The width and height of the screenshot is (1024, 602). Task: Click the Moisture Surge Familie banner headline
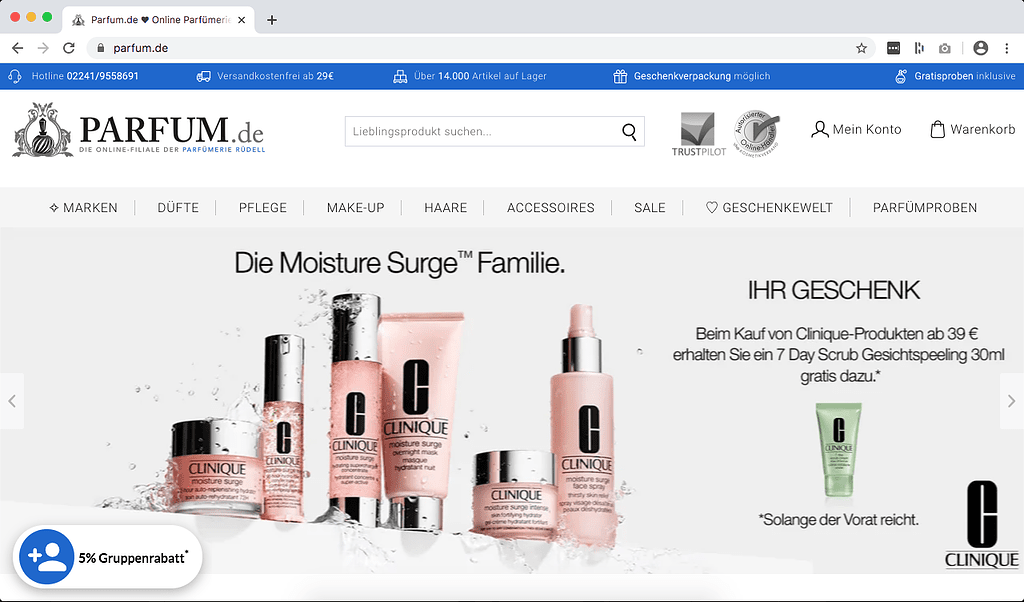(400, 263)
